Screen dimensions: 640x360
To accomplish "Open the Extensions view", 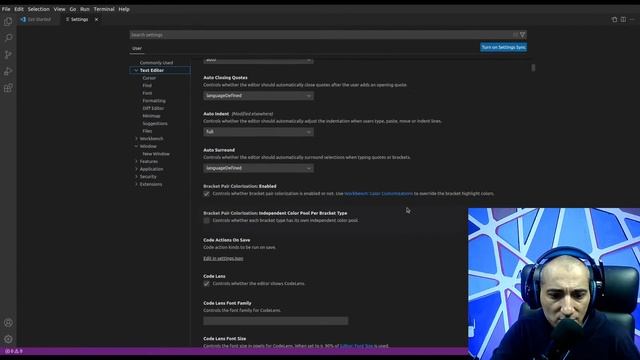I will 8,88.
